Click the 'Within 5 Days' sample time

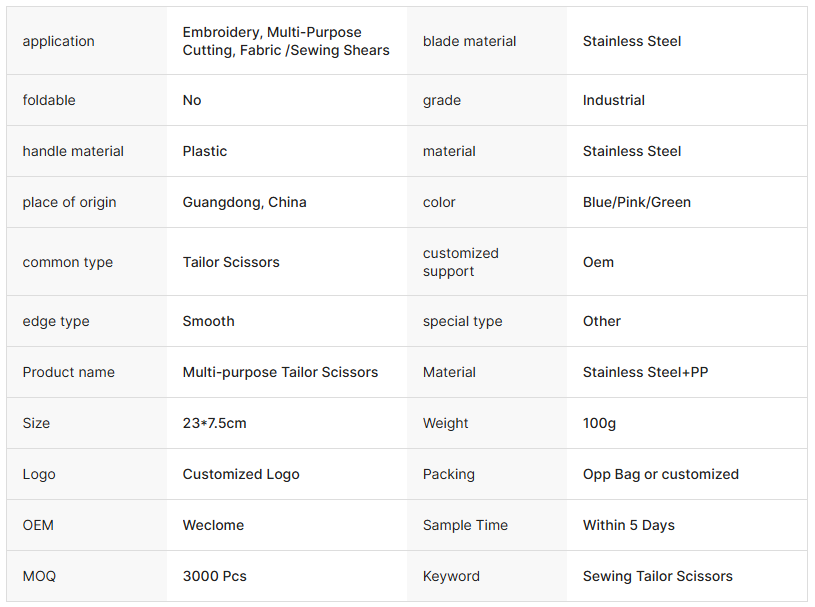[629, 525]
